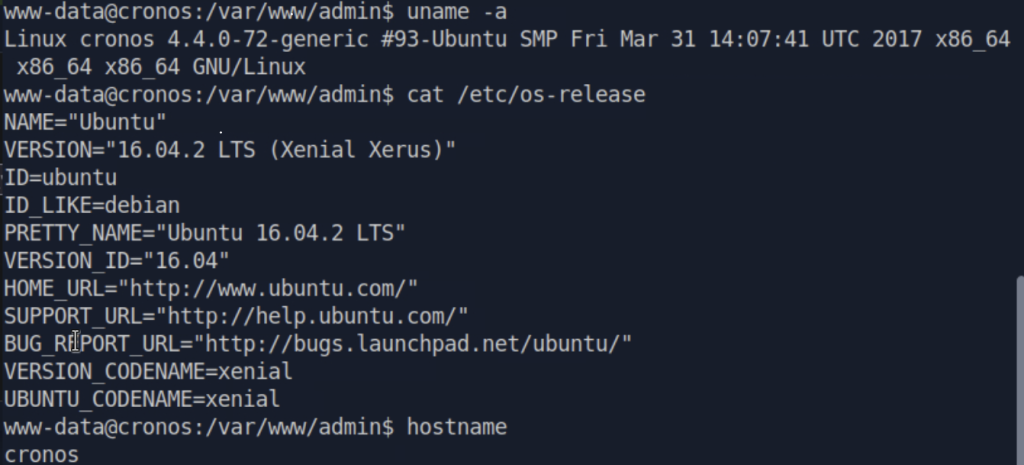
Task: Click the kernel version 4.4.0-72-generic text
Action: pos(263,39)
